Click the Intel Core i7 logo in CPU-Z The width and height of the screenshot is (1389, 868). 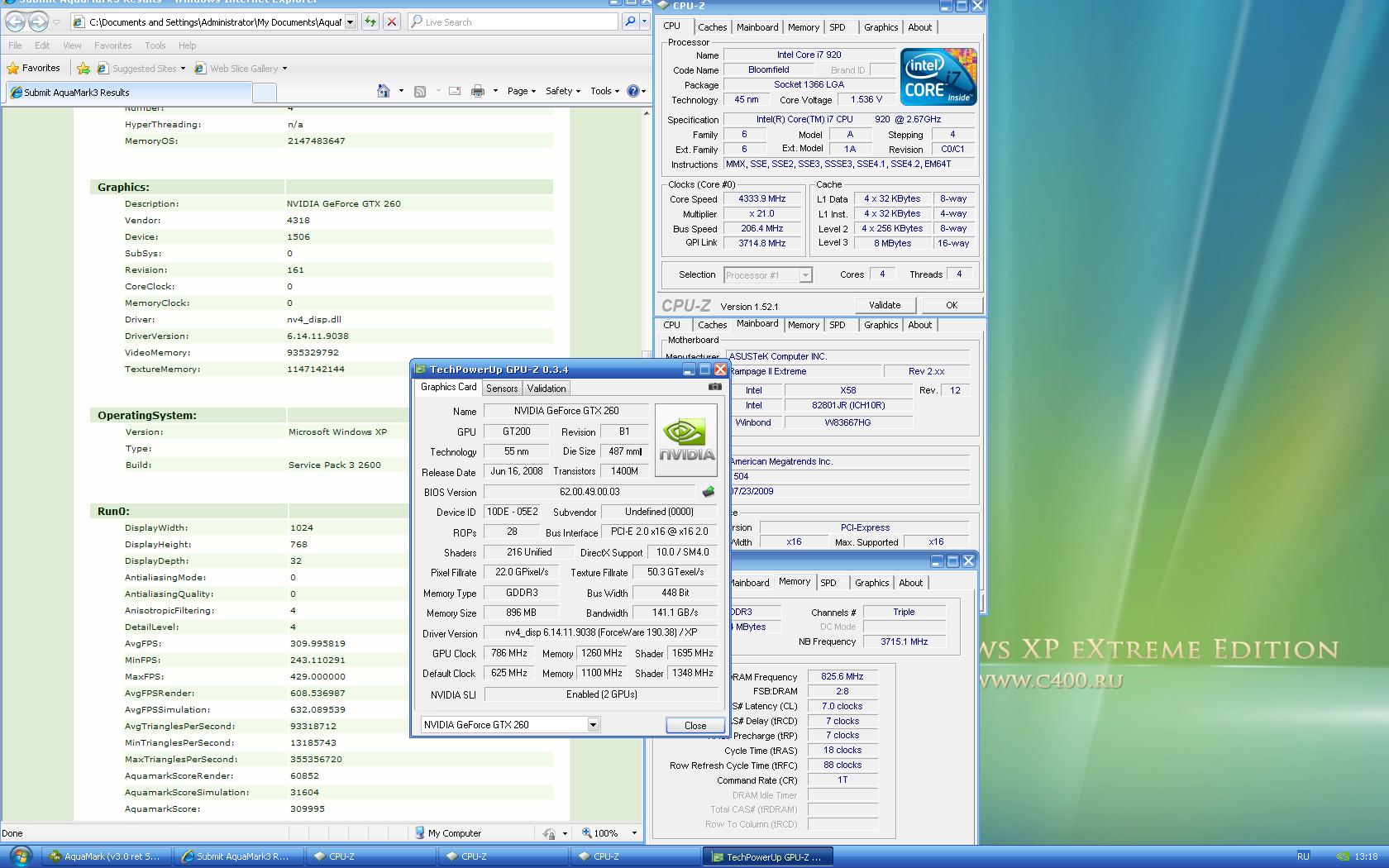(938, 76)
